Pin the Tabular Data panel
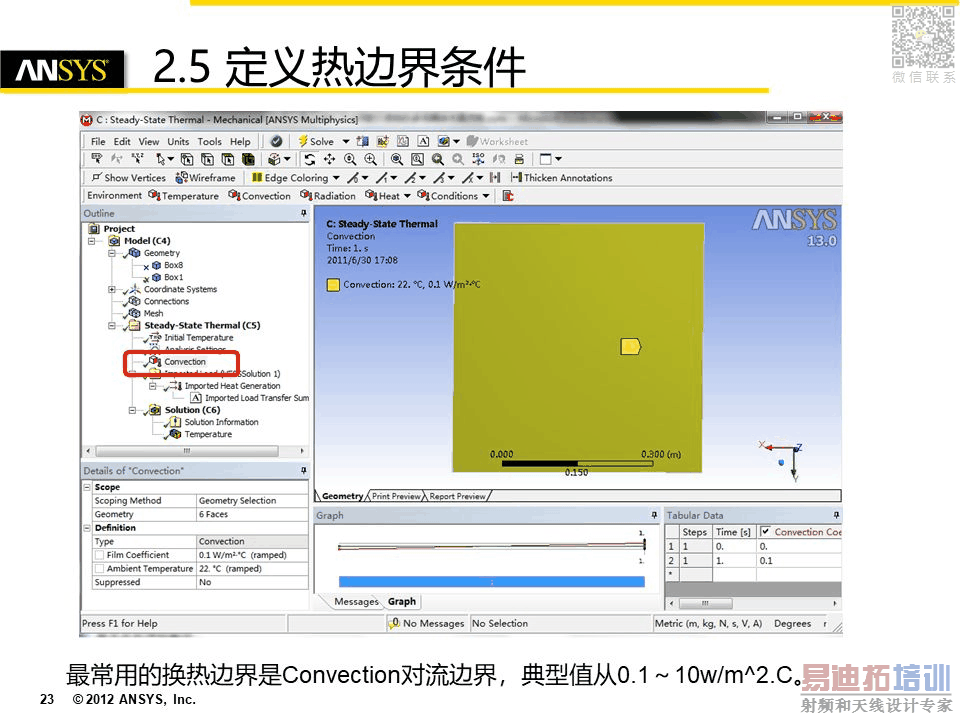This screenshot has width=960, height=720. (x=836, y=515)
